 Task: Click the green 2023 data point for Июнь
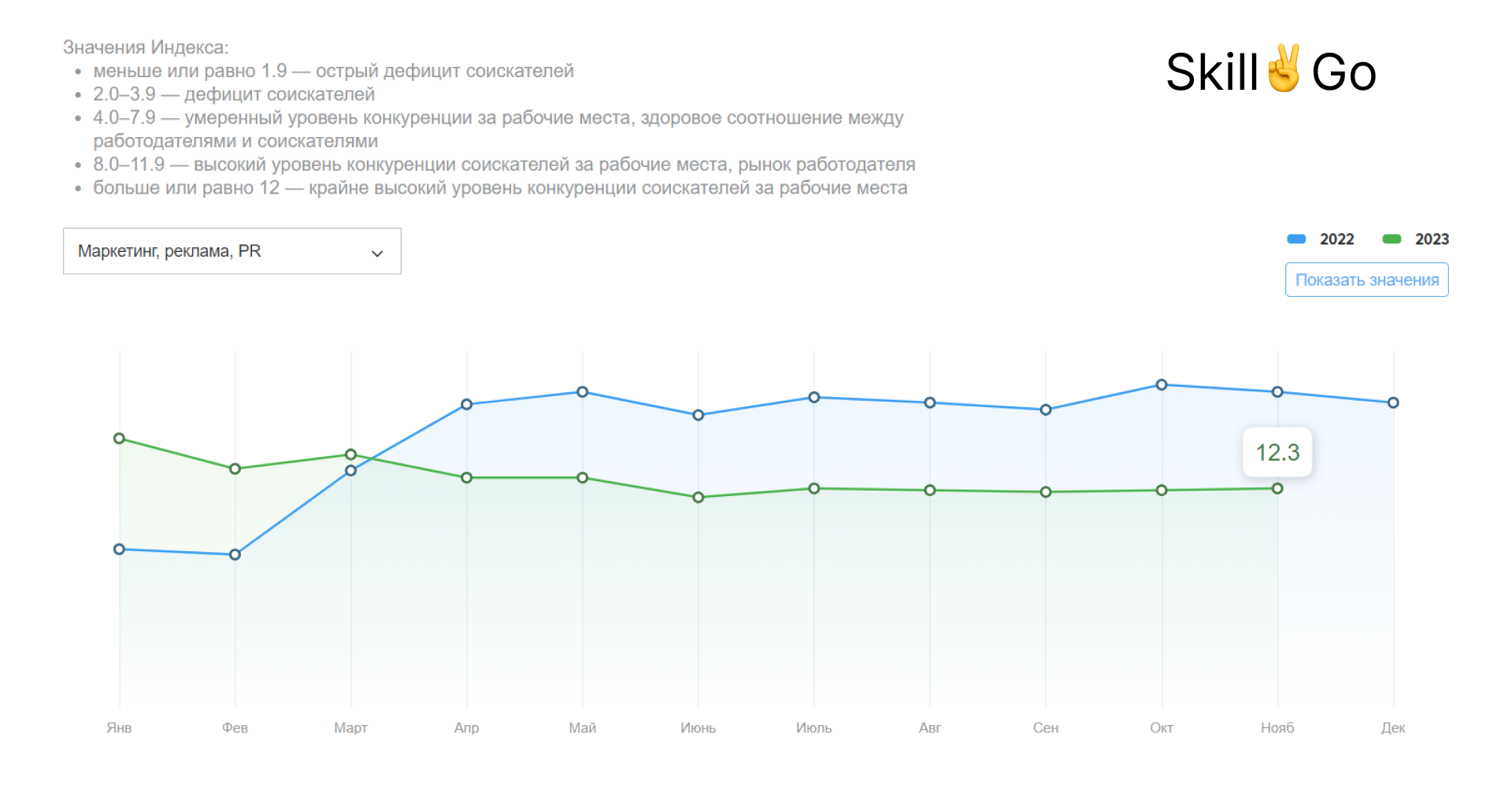[699, 498]
